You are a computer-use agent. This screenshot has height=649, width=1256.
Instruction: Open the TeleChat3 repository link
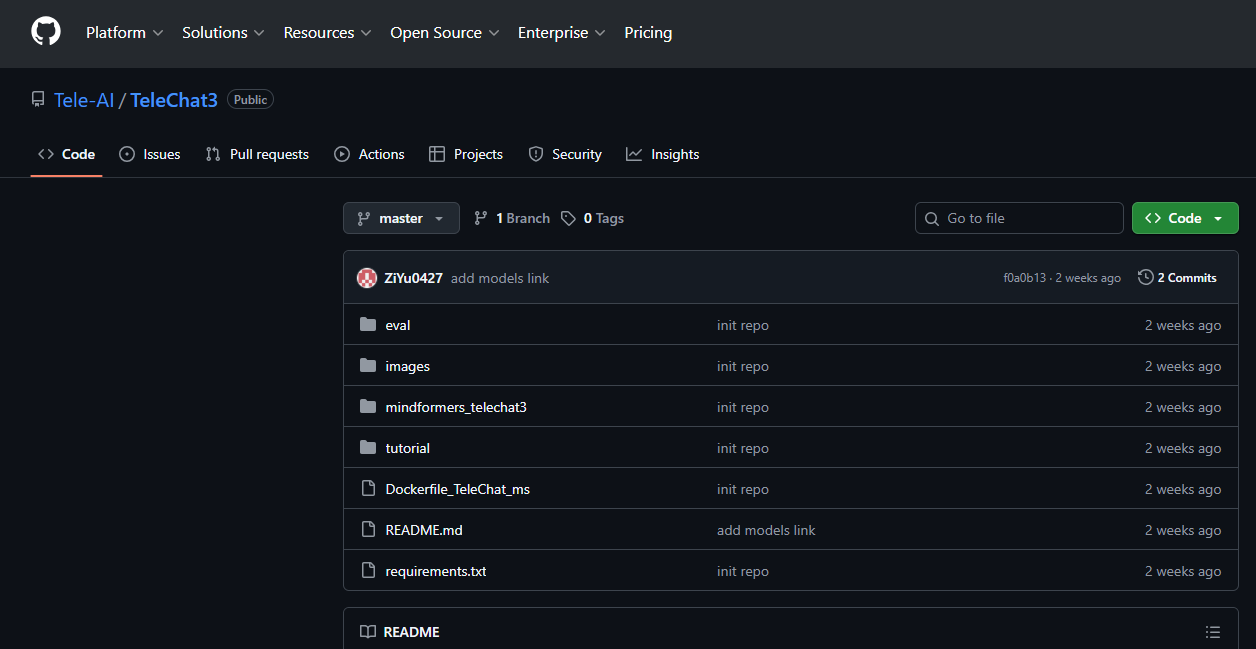(x=173, y=99)
